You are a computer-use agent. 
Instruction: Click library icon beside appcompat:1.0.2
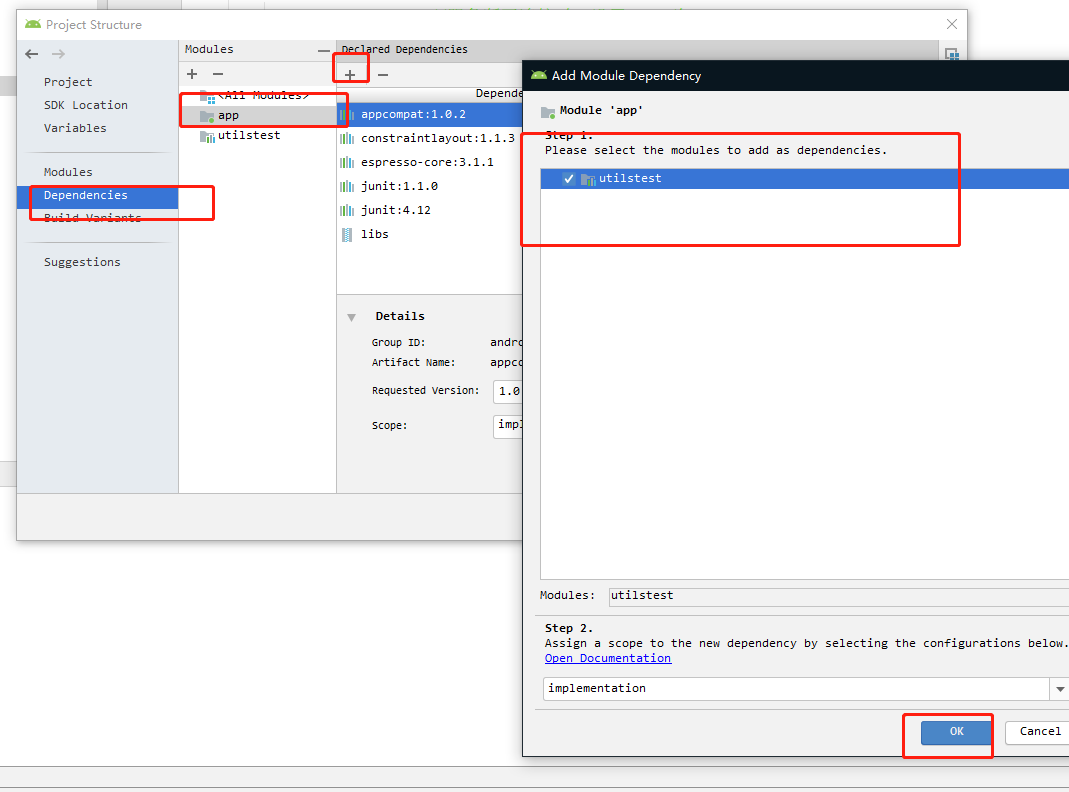click(x=347, y=115)
